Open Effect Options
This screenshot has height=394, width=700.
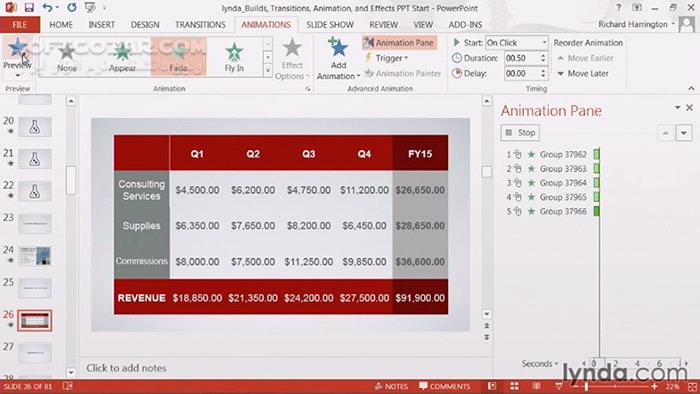(x=292, y=59)
